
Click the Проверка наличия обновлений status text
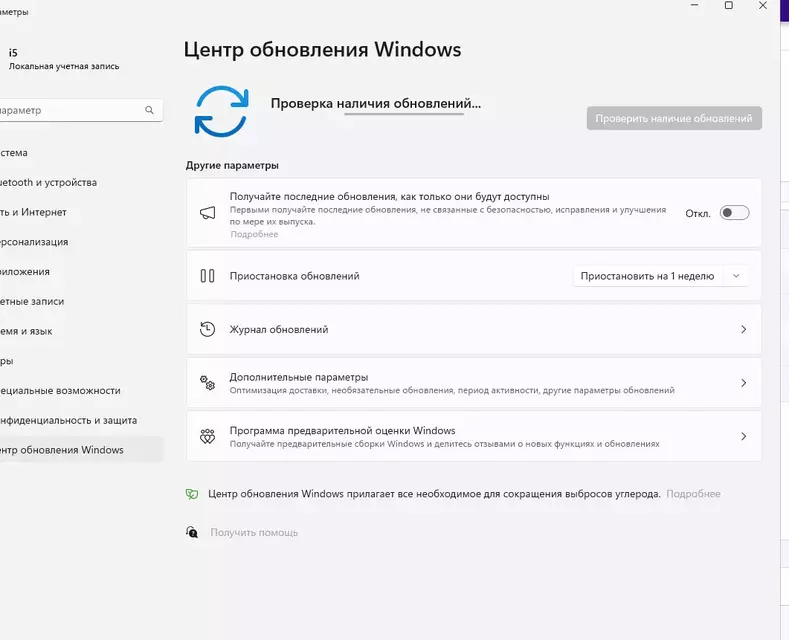point(376,103)
